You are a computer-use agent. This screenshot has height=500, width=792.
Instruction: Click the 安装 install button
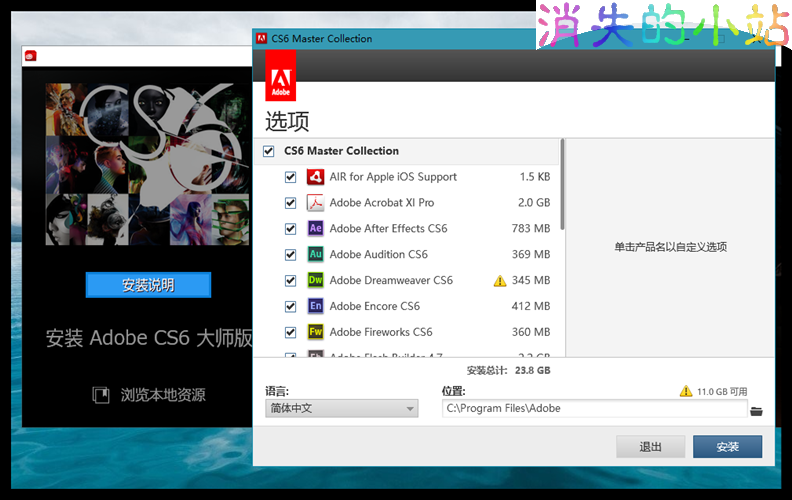click(x=727, y=446)
